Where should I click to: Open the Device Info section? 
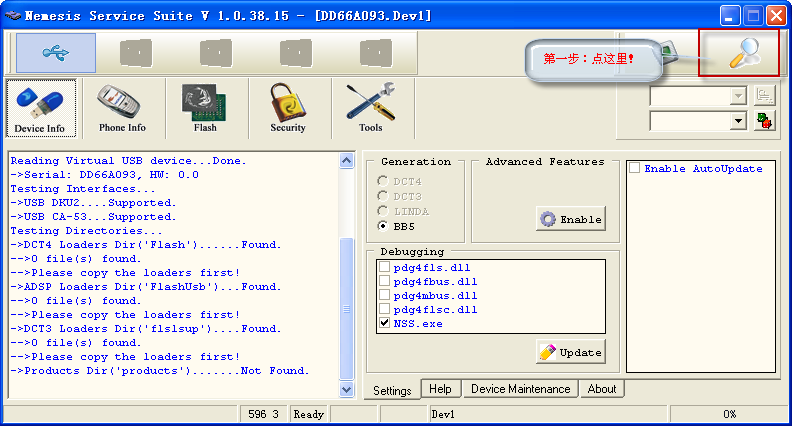(x=40, y=108)
